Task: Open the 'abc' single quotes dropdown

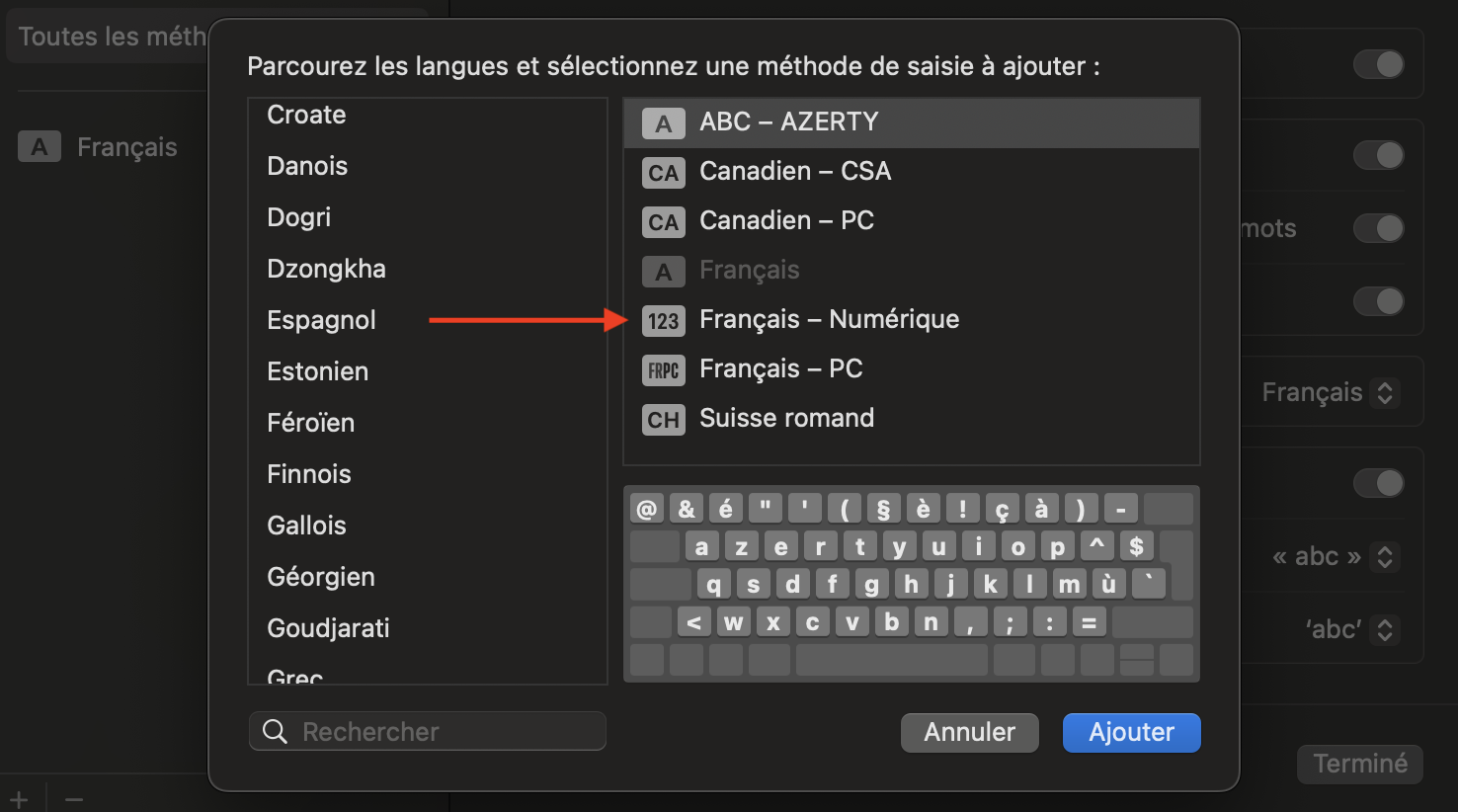Action: (1350, 629)
